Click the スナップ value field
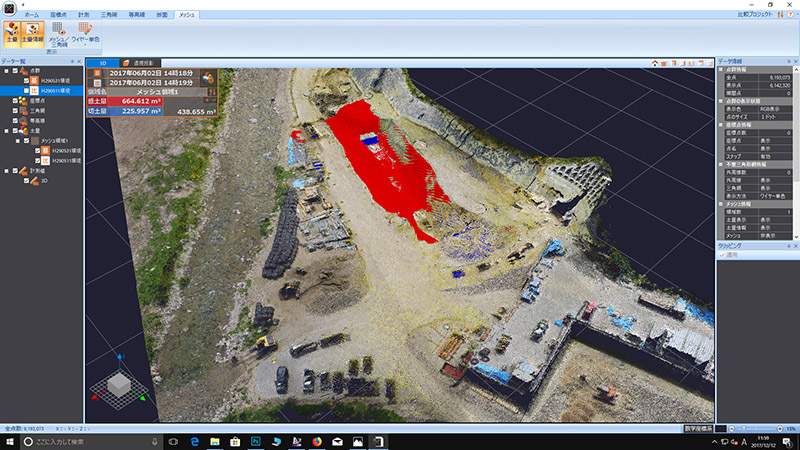The width and height of the screenshot is (800, 450). (x=776, y=157)
